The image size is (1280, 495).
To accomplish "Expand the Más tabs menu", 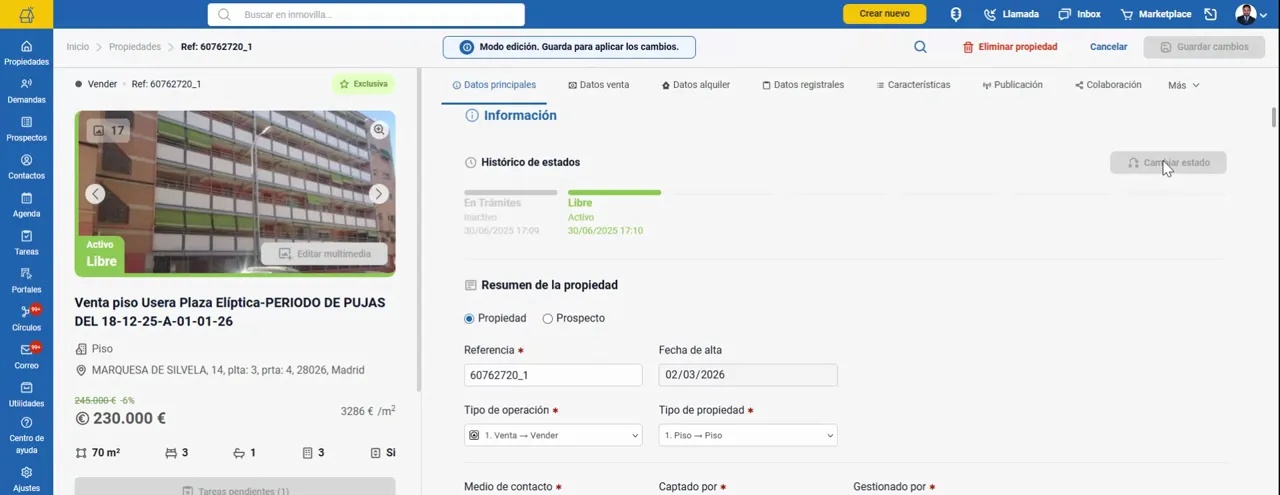I will [1183, 85].
